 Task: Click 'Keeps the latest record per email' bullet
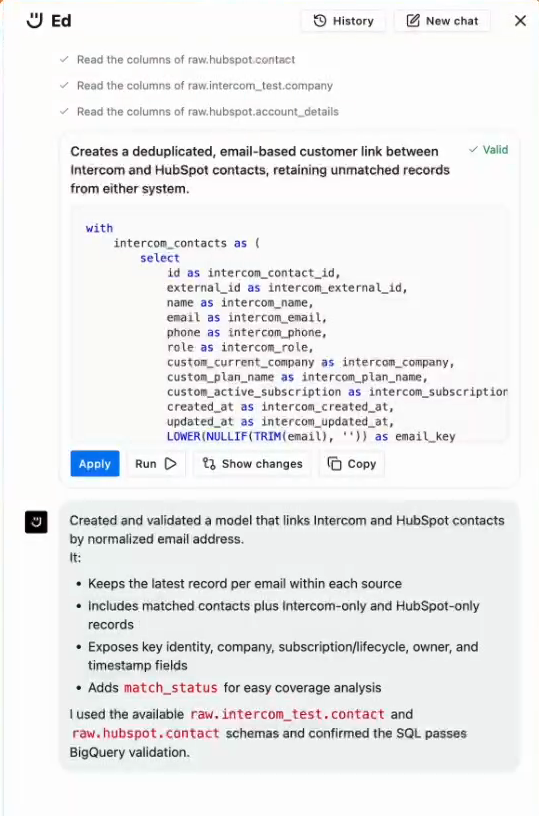click(x=245, y=583)
